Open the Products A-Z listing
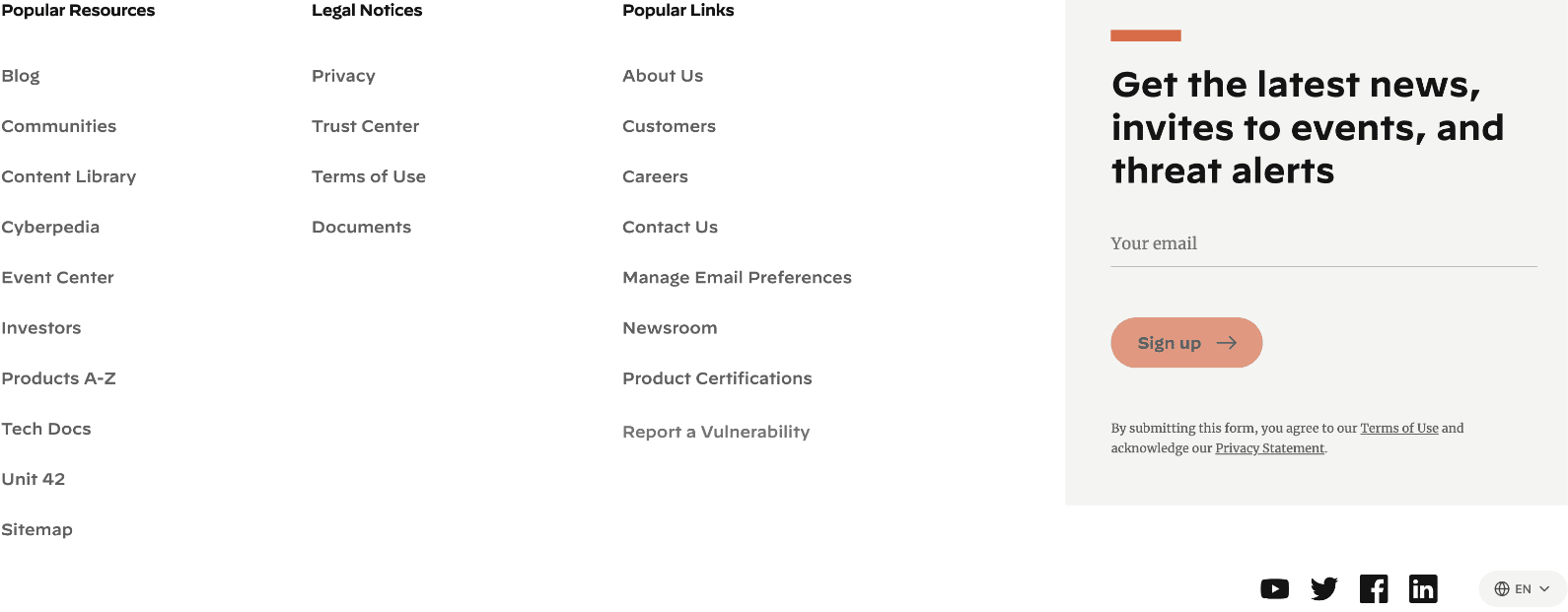The width and height of the screenshot is (1568, 612). (58, 377)
